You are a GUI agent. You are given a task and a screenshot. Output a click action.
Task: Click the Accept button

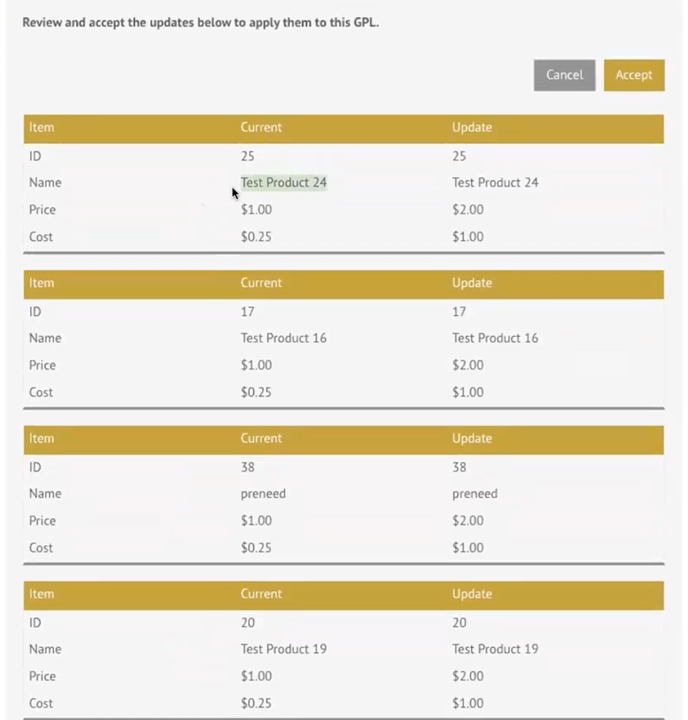(x=634, y=75)
